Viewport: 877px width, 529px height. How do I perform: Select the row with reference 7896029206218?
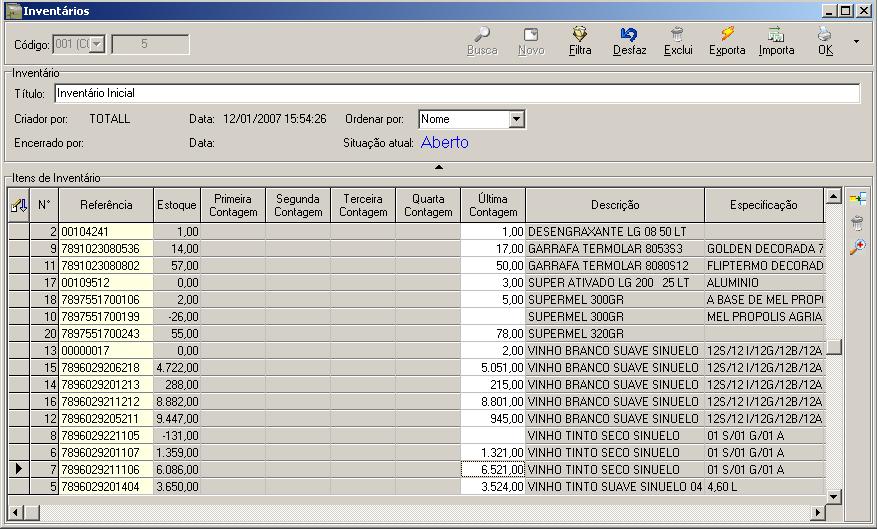coord(106,367)
